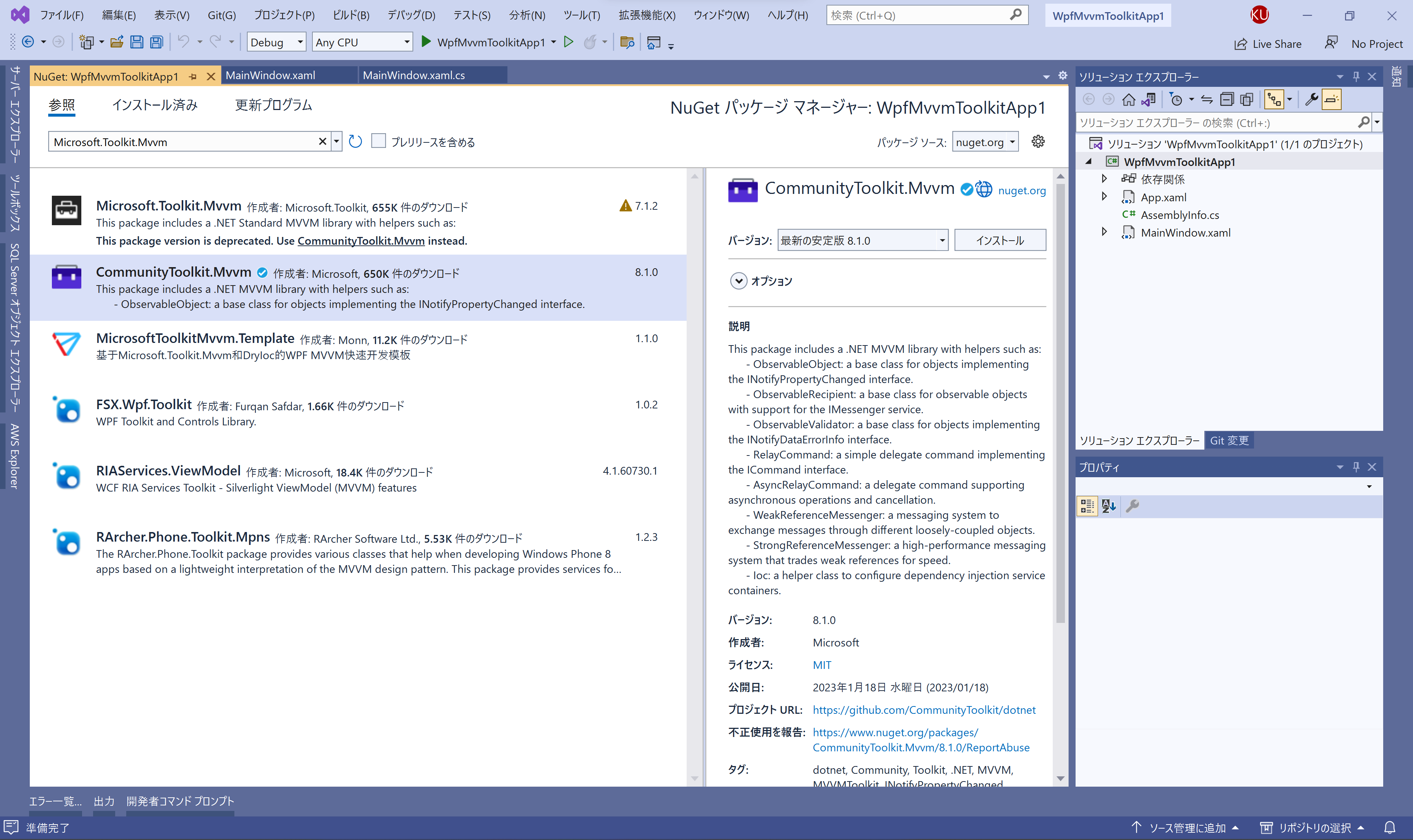Click select repository in status bar
The width and height of the screenshot is (1413, 840).
coord(1312,827)
